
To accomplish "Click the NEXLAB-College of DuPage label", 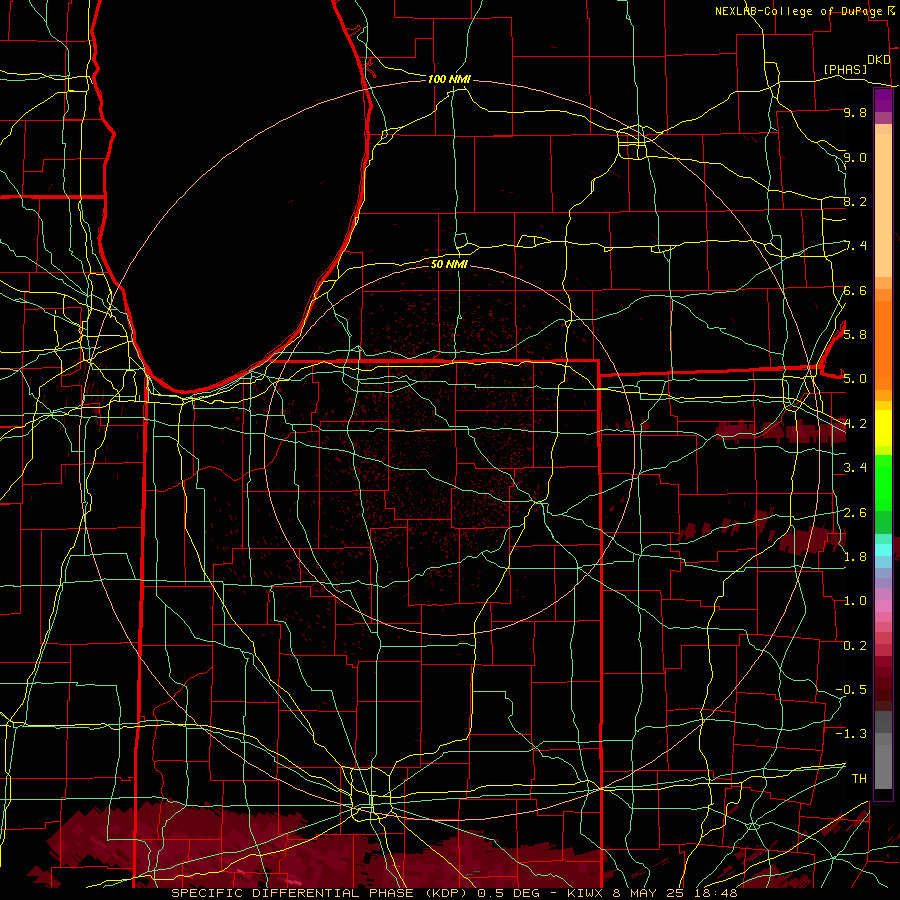I will click(799, 11).
